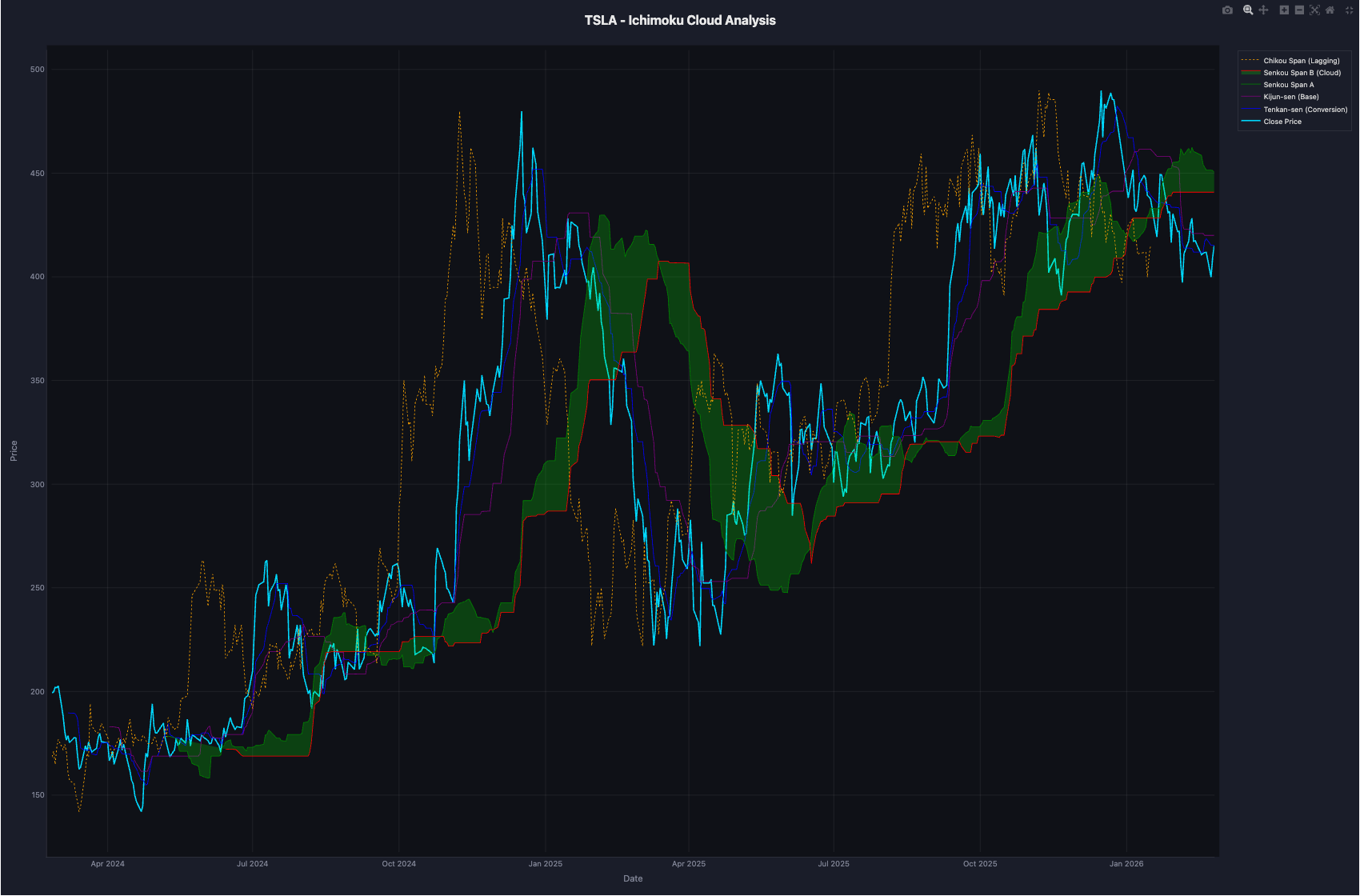Download the chart as PNG with camera icon
1360x896 pixels.
1227,10
